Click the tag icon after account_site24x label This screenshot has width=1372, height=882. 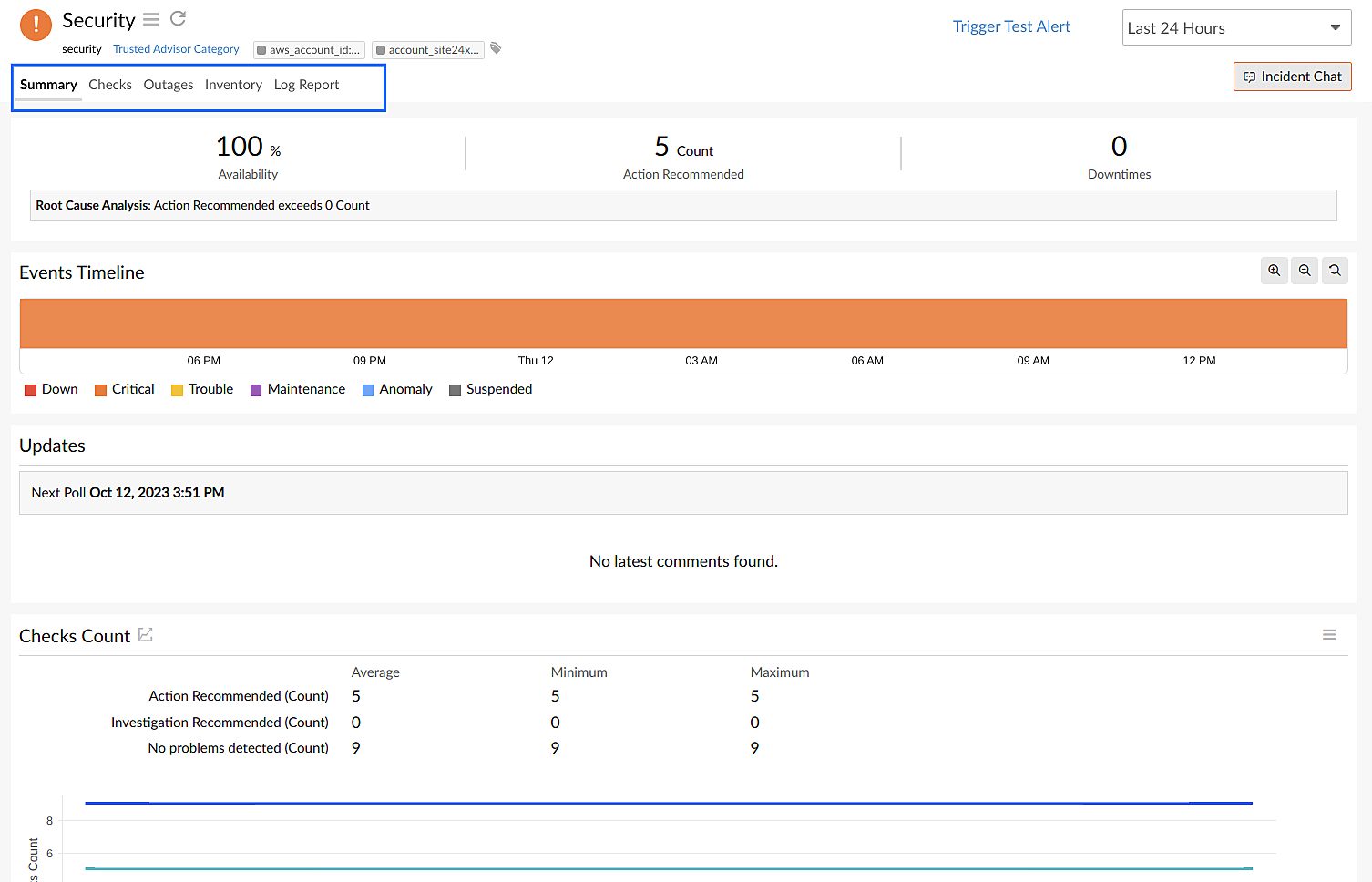[x=495, y=48]
